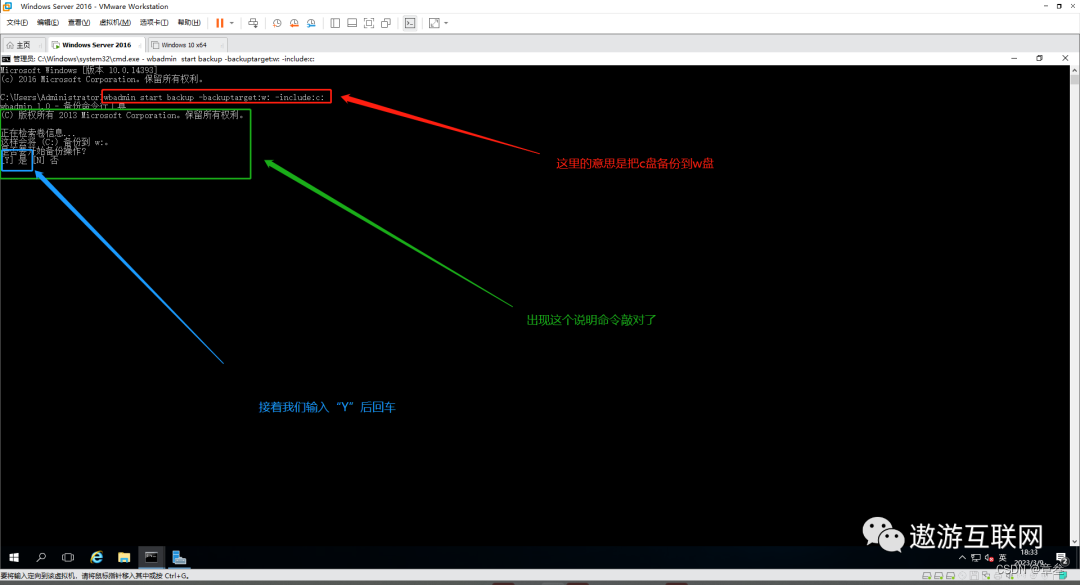Minimize the cmd window
Viewport: 1080px width, 585px height.
(x=1014, y=59)
